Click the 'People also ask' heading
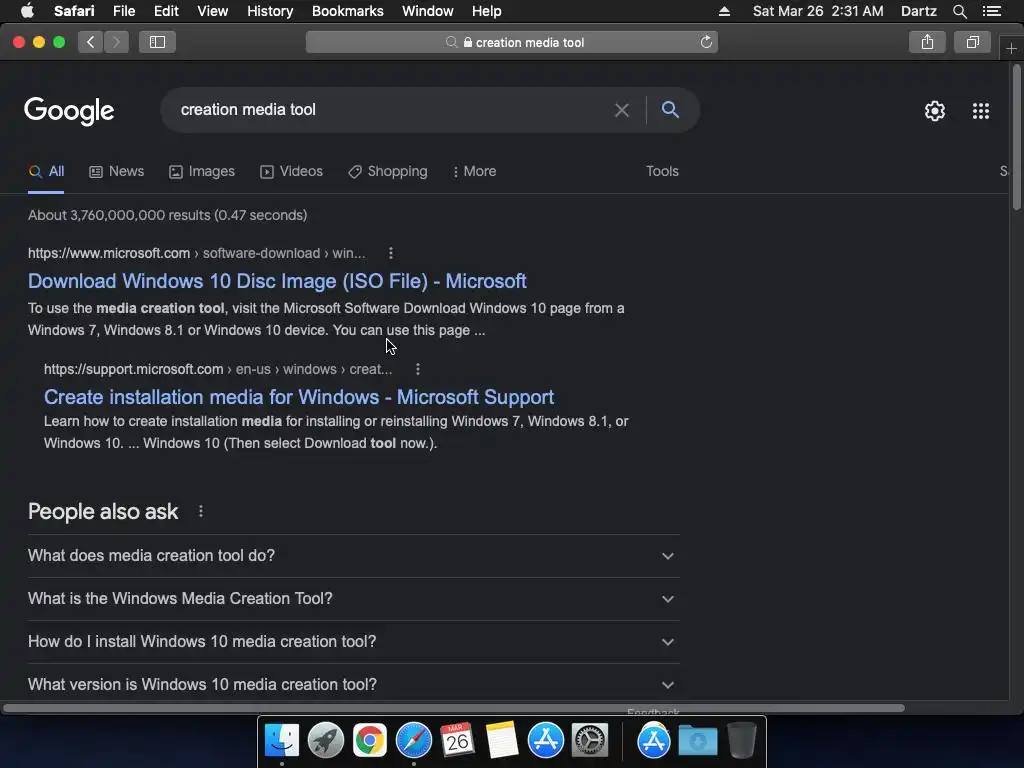1024x768 pixels. pyautogui.click(x=103, y=512)
